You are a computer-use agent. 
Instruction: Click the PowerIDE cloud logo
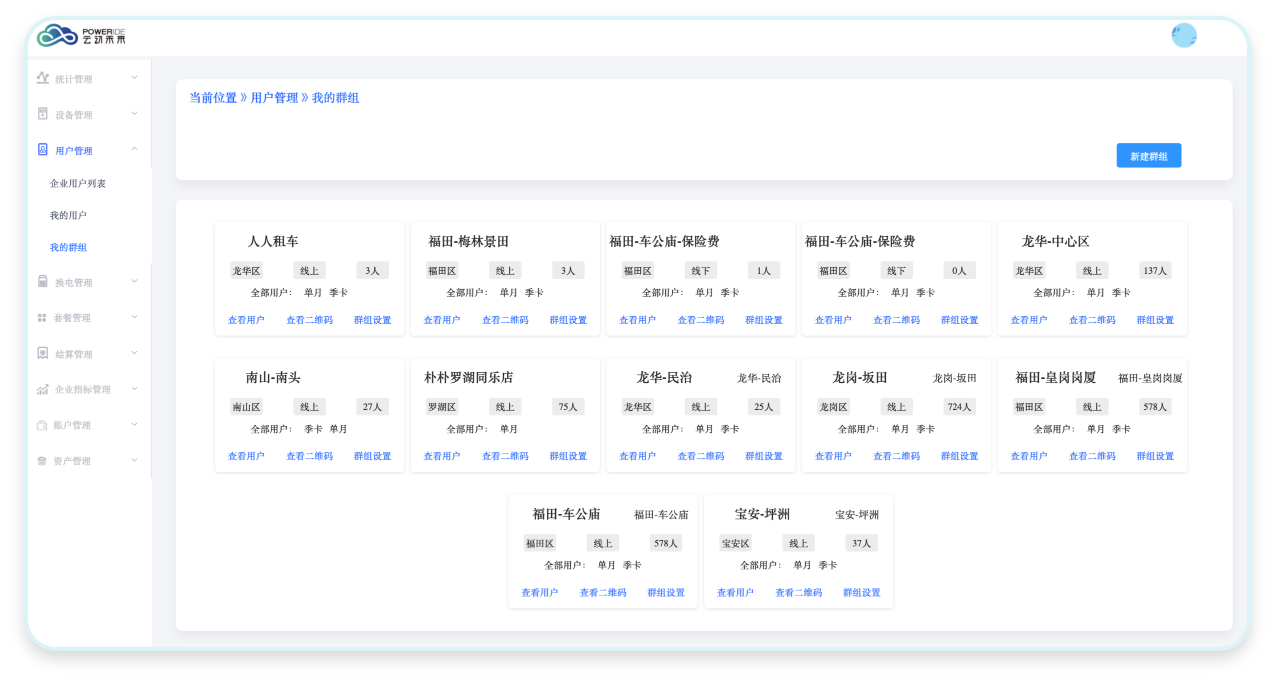(x=58, y=36)
